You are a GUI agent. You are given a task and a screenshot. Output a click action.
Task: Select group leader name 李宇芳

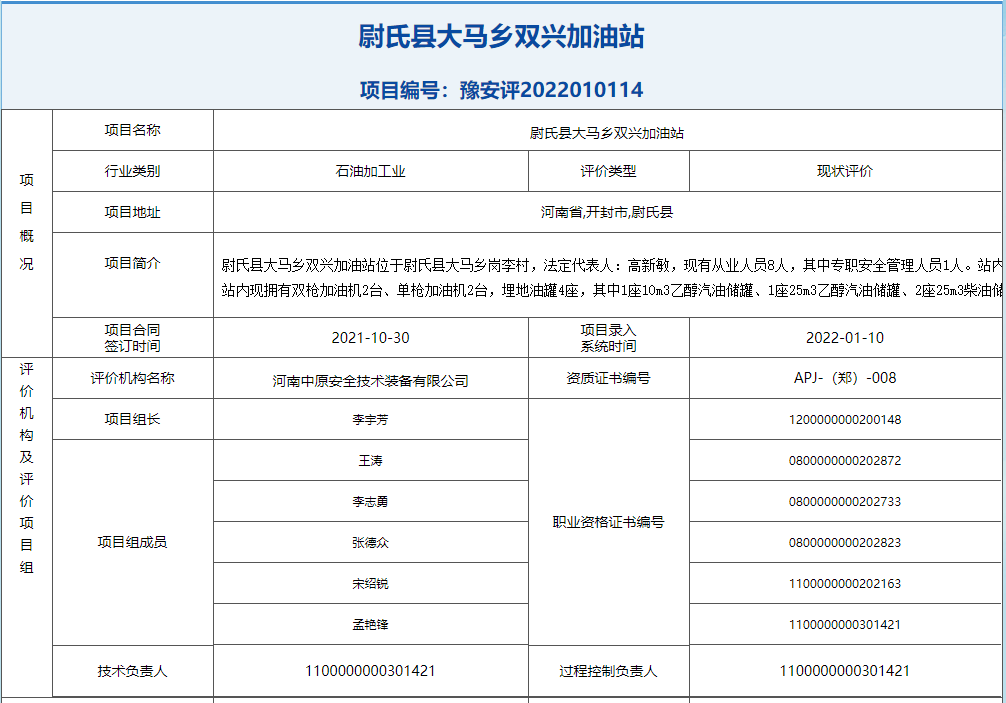[x=370, y=419]
